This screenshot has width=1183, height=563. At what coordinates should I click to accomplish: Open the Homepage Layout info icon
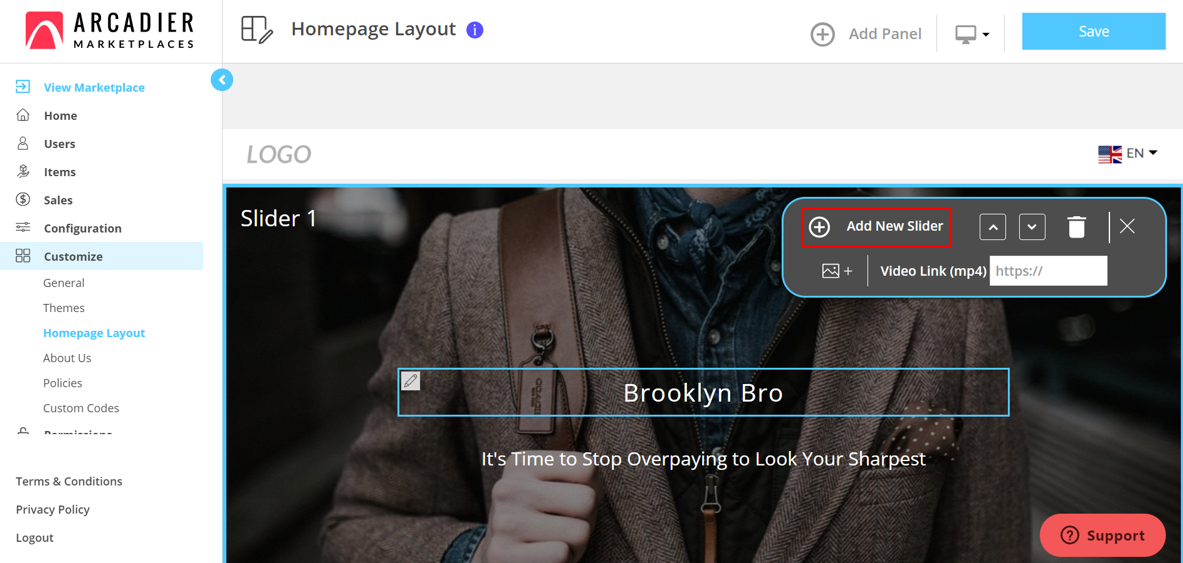point(475,30)
